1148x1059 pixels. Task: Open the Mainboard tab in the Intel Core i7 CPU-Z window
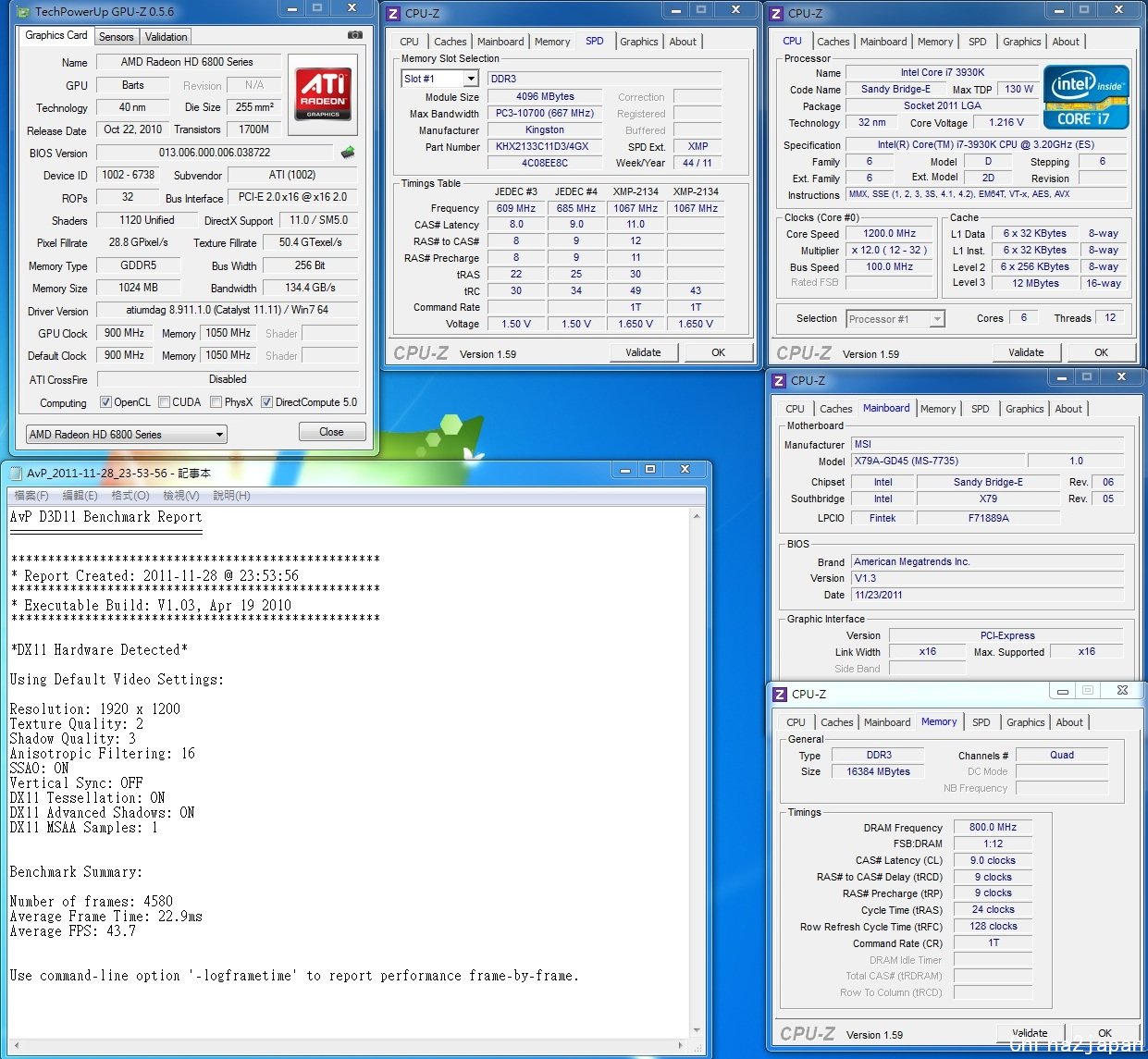(x=883, y=42)
